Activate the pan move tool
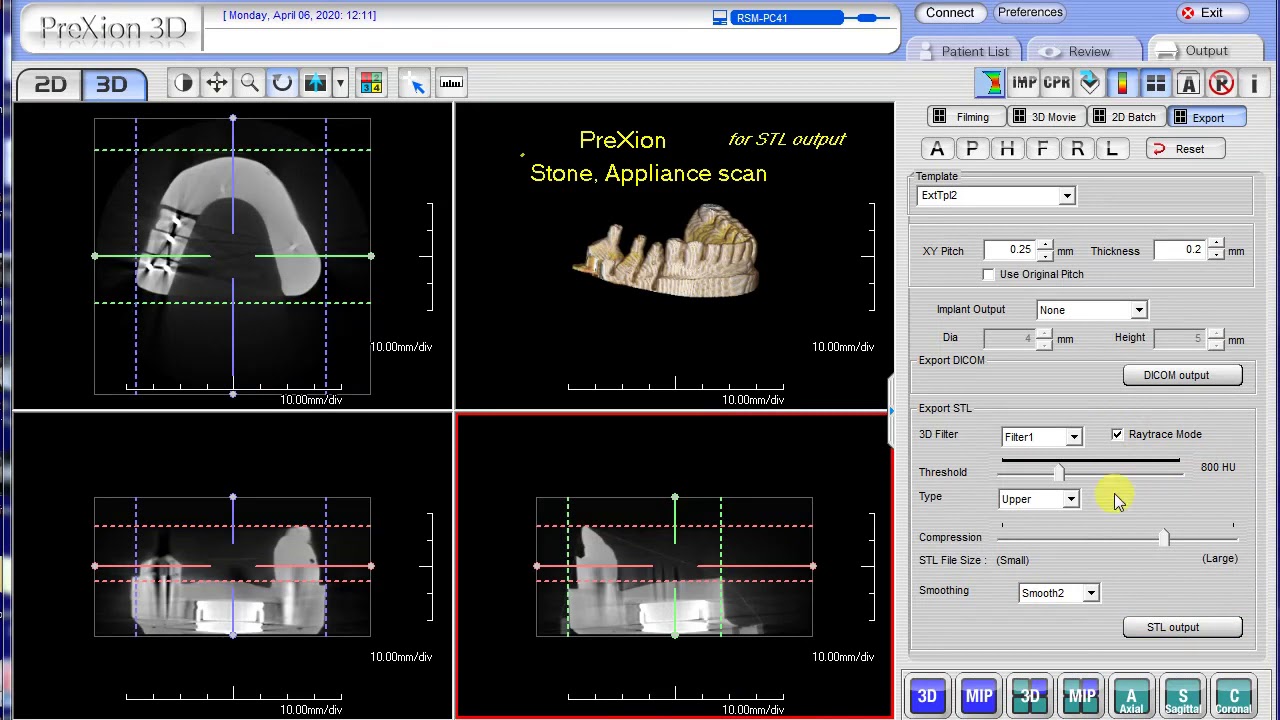 click(216, 83)
